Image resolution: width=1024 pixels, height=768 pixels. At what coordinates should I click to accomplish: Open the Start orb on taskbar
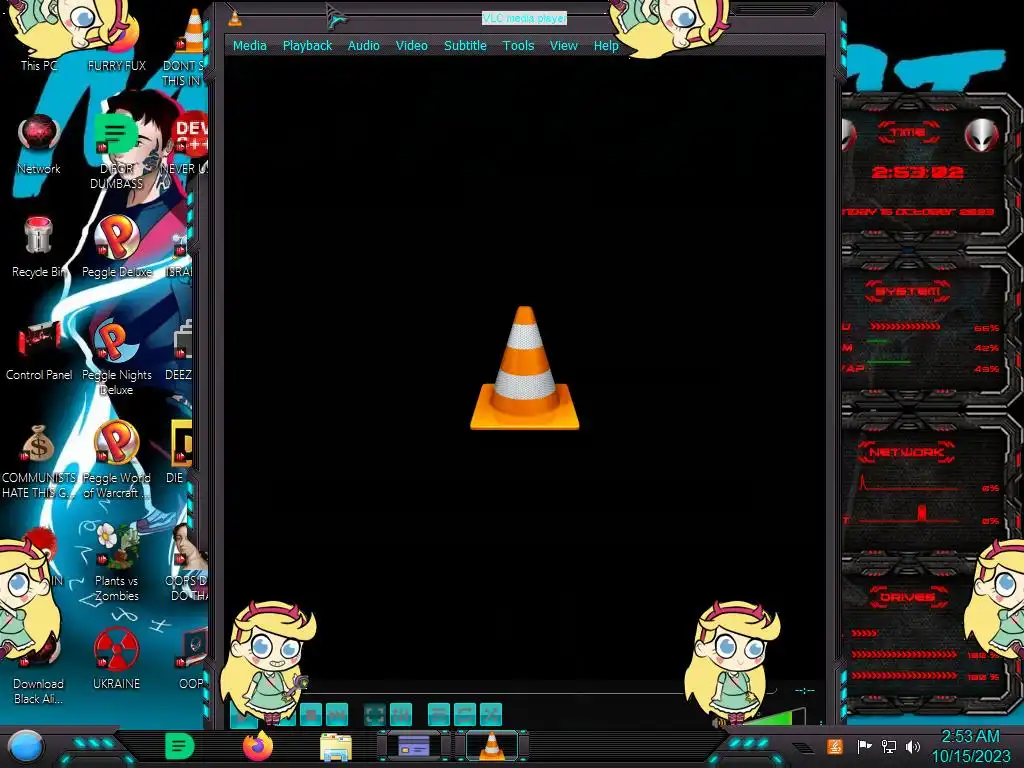26,746
